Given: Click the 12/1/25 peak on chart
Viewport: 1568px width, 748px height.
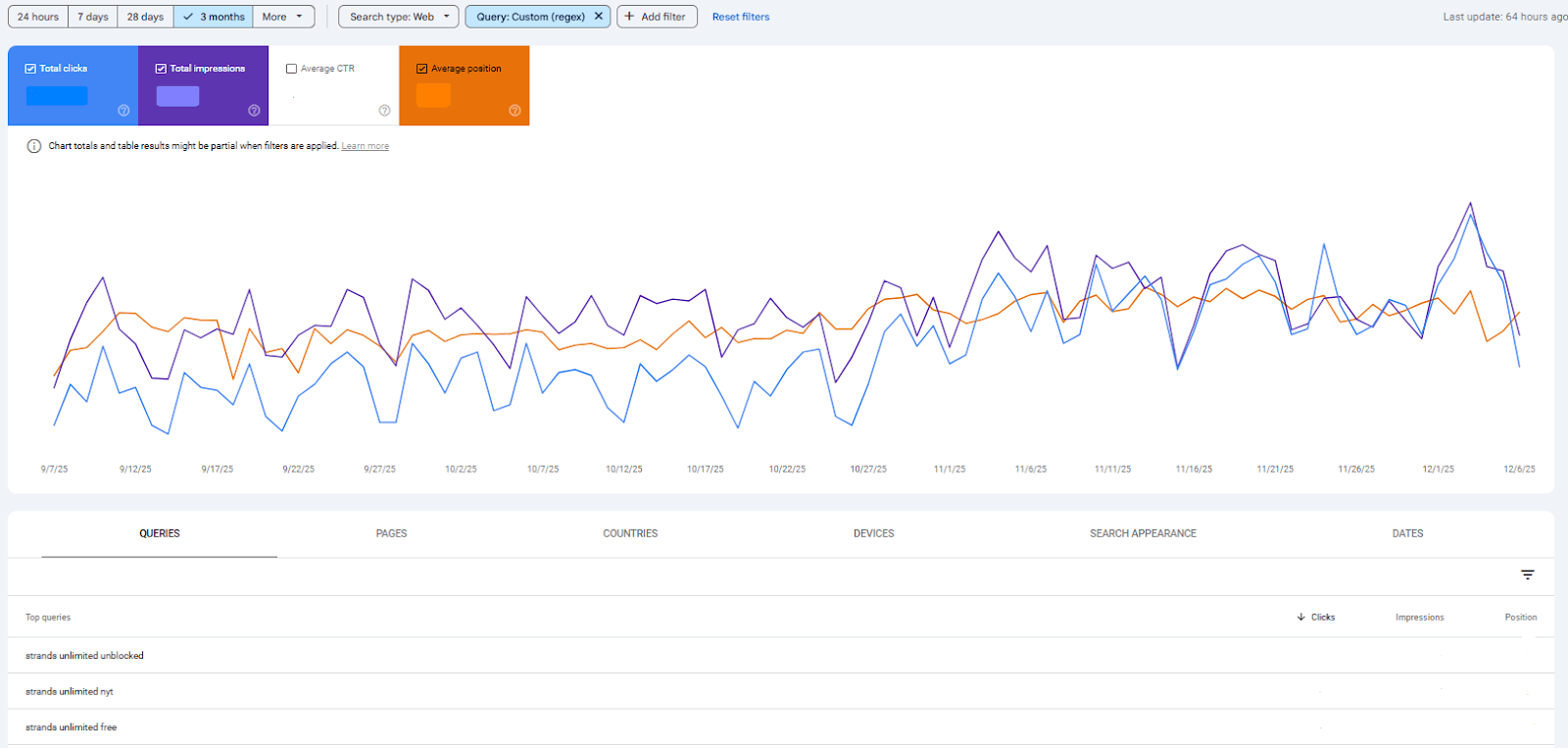Looking at the screenshot, I should coord(1470,204).
